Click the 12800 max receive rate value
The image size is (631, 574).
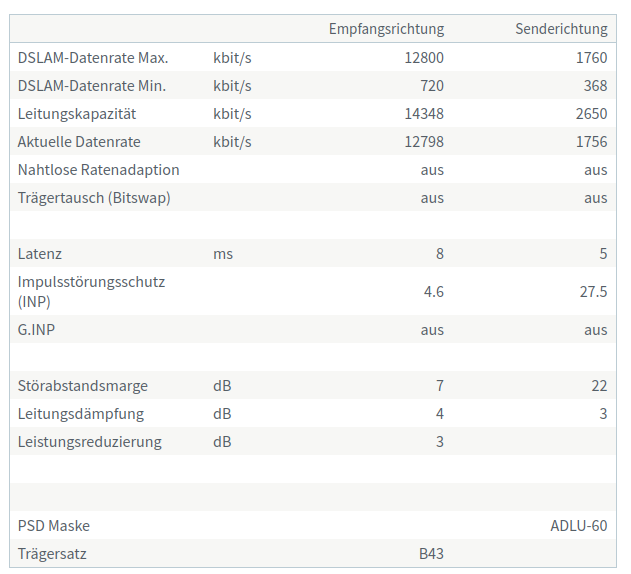pos(424,58)
